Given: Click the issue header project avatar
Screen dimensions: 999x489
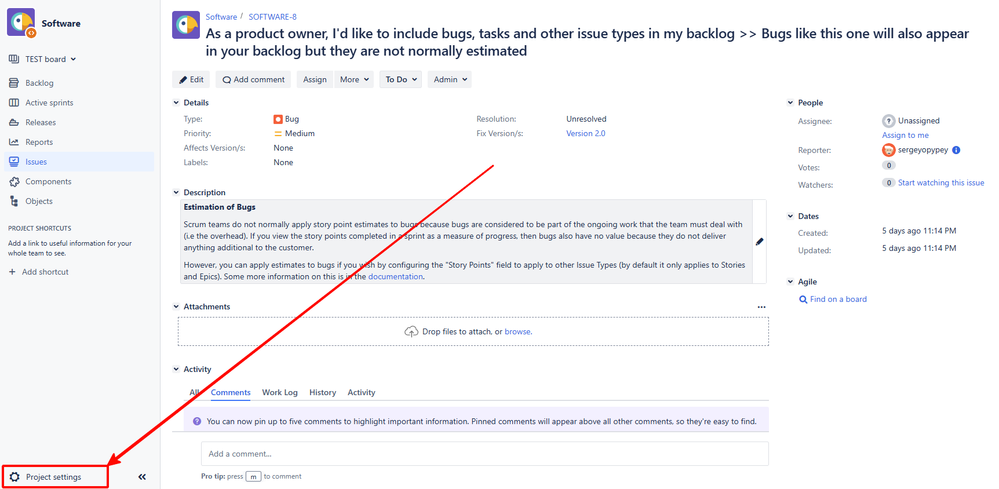Looking at the screenshot, I should click(x=186, y=25).
